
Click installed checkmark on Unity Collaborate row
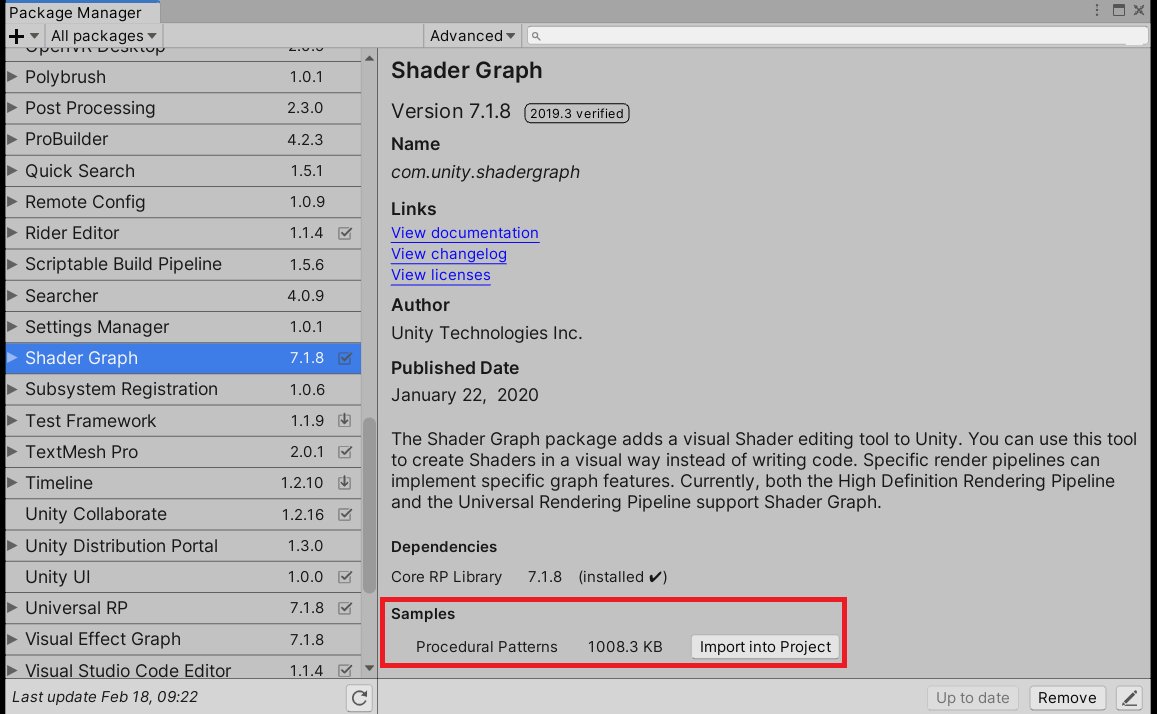coord(345,514)
